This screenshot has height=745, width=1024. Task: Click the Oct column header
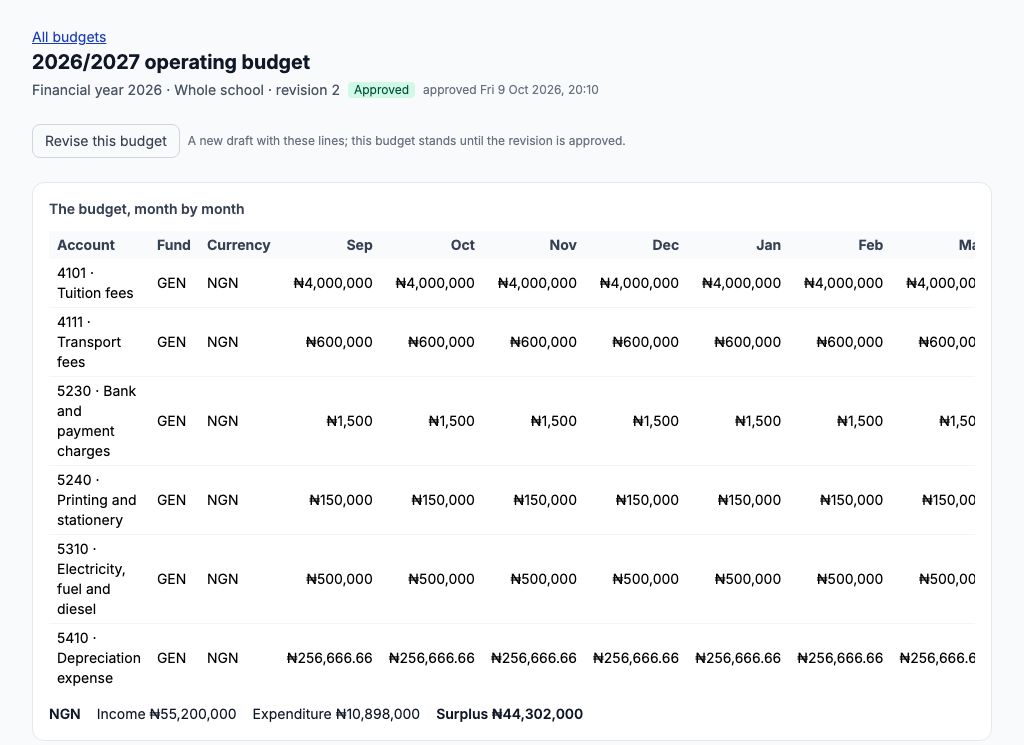tap(462, 245)
